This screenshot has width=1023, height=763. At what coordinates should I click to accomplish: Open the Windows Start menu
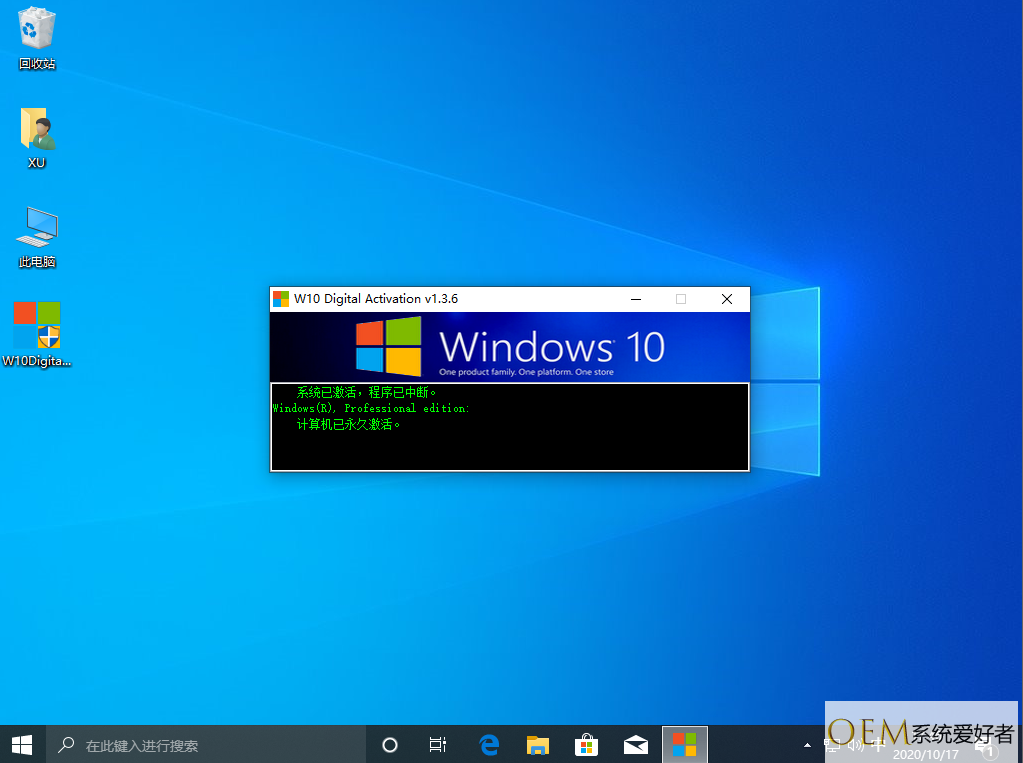coord(22,745)
